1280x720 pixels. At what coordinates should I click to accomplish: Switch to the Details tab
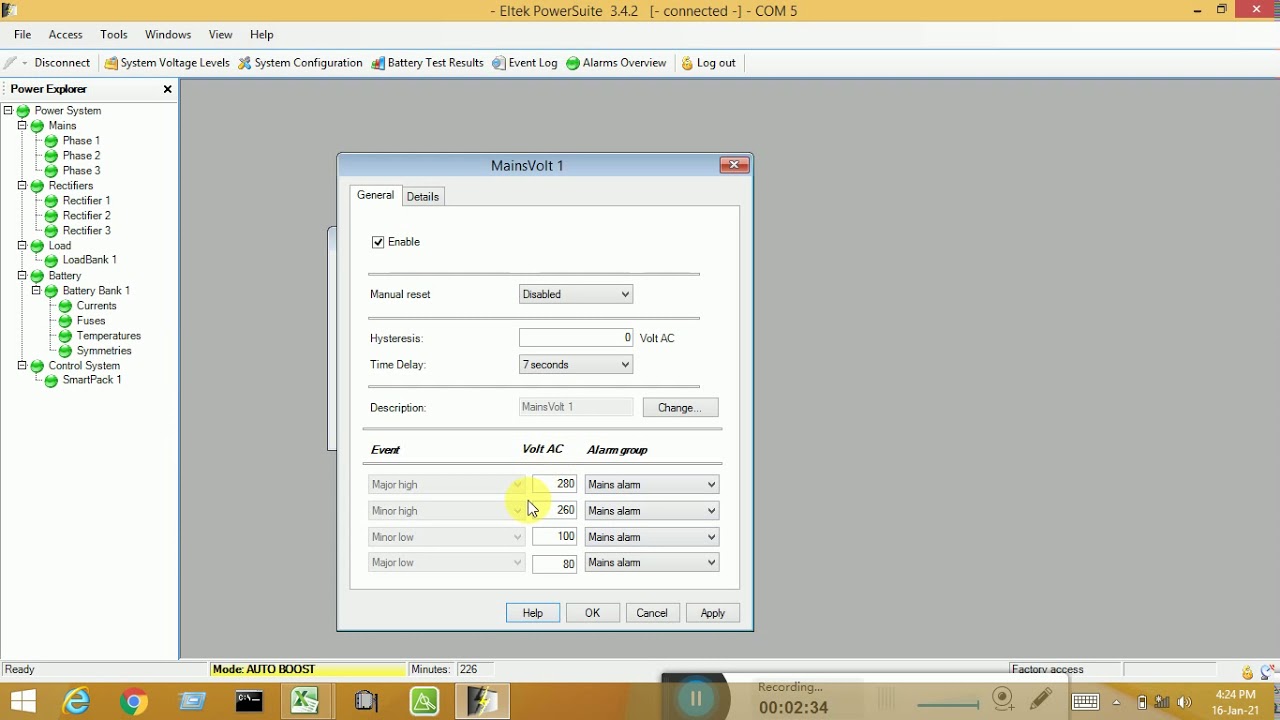[x=423, y=197]
